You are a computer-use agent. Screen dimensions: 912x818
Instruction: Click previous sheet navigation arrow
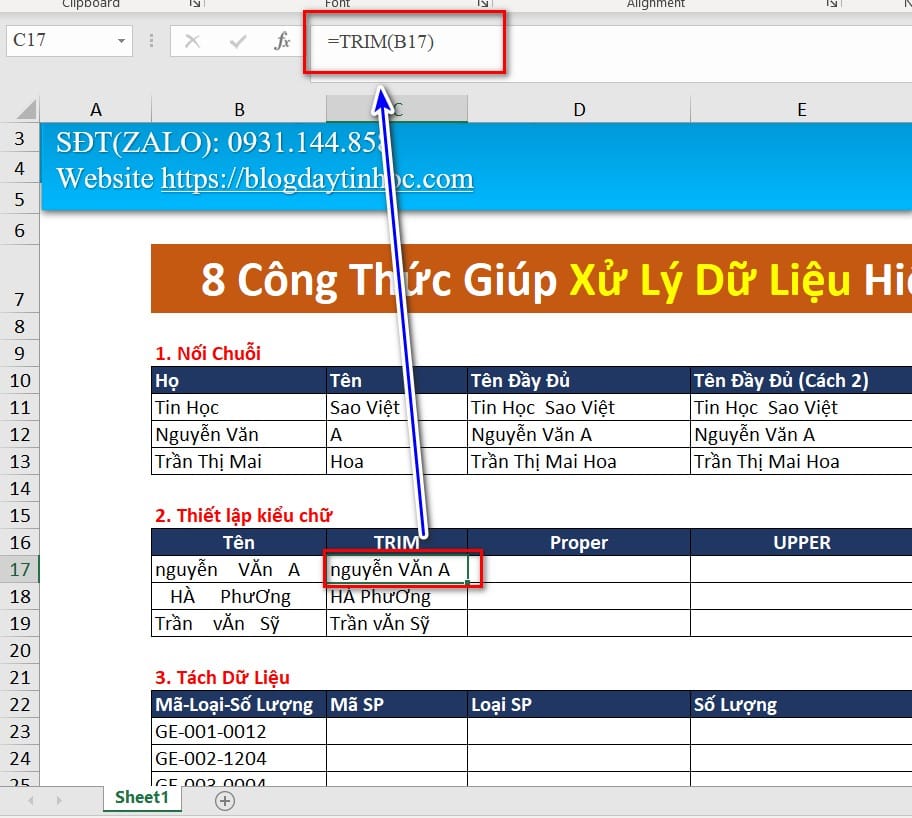(31, 801)
